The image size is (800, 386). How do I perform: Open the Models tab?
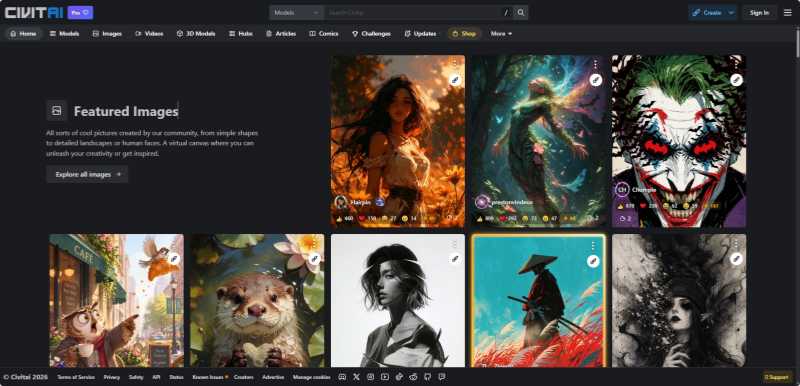(64, 34)
